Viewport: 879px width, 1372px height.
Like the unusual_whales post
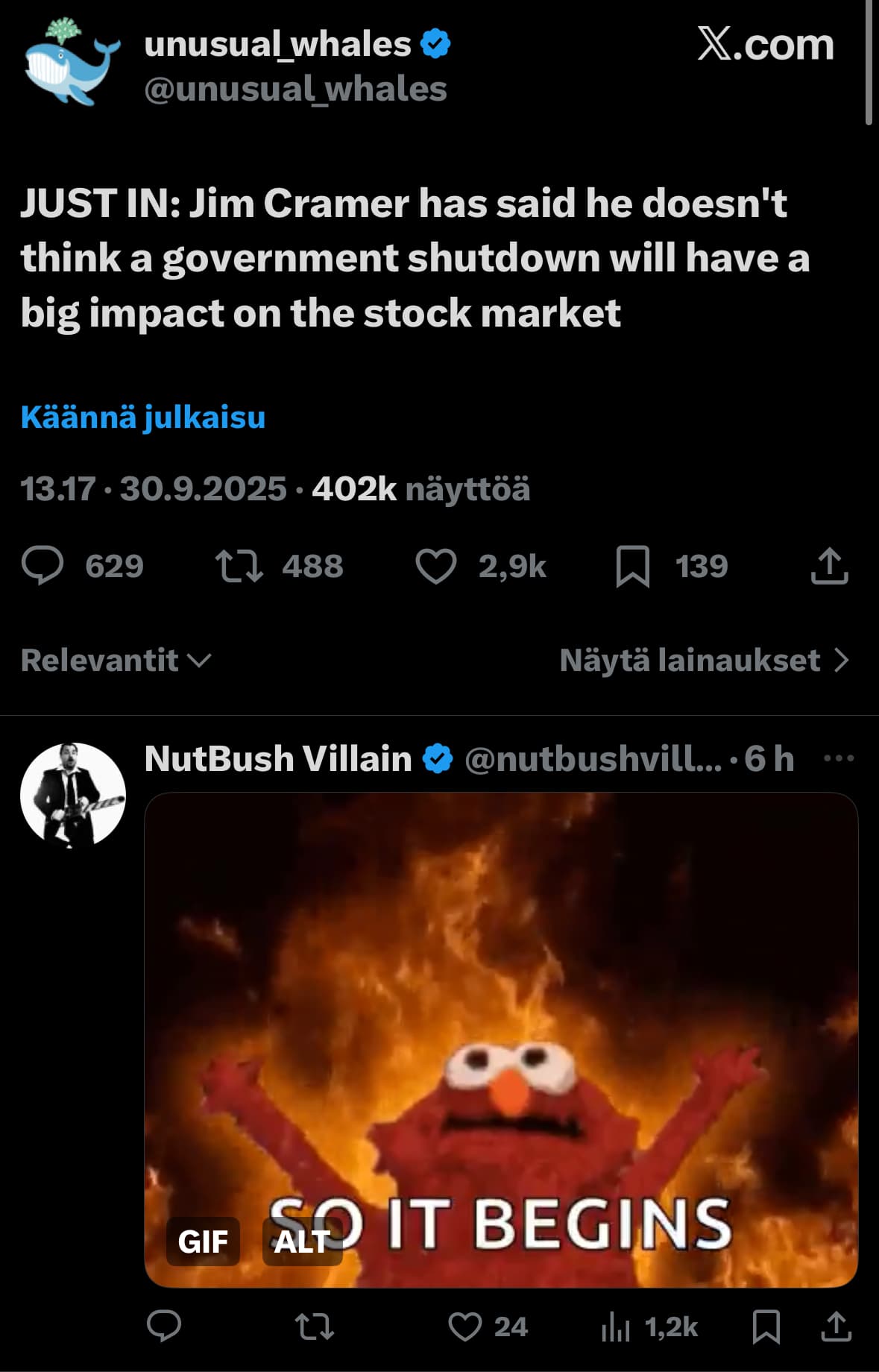(436, 566)
